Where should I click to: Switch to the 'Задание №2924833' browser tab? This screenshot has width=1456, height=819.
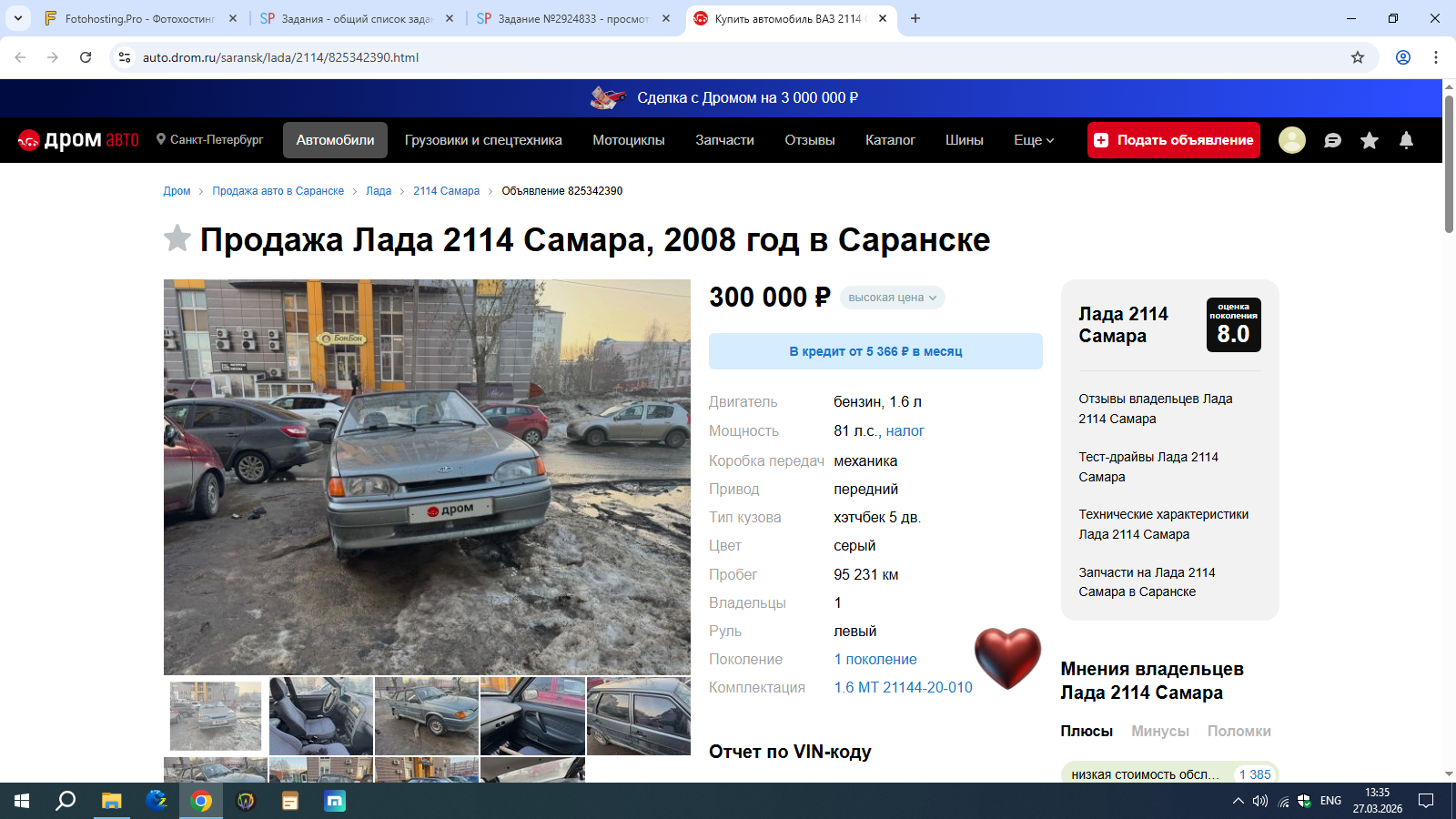[574, 18]
